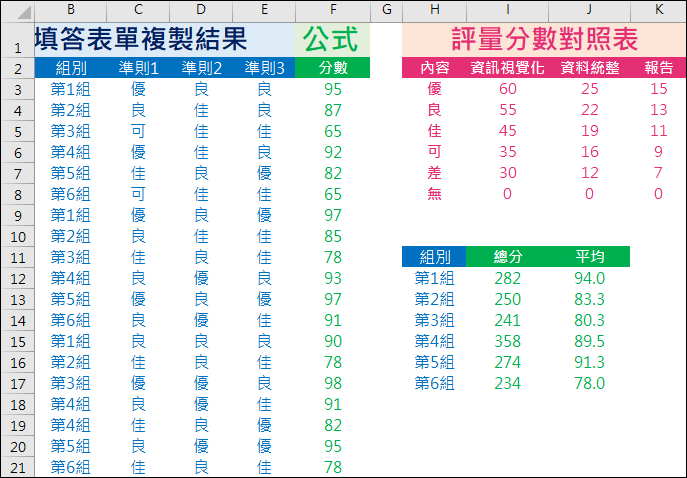This screenshot has width=687, height=478.
Task: Click the 總分 header cell
Action: coord(507,256)
